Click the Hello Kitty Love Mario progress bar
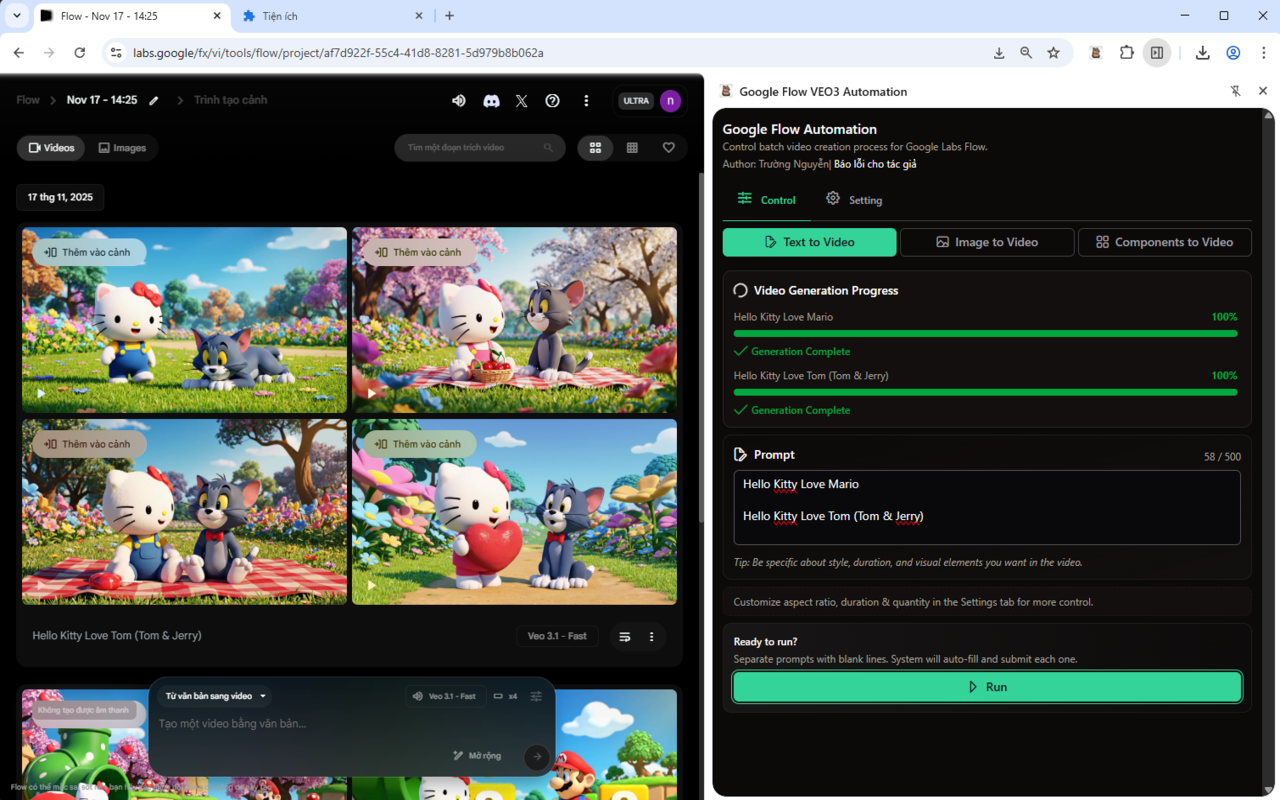1280x800 pixels. pyautogui.click(x=985, y=333)
